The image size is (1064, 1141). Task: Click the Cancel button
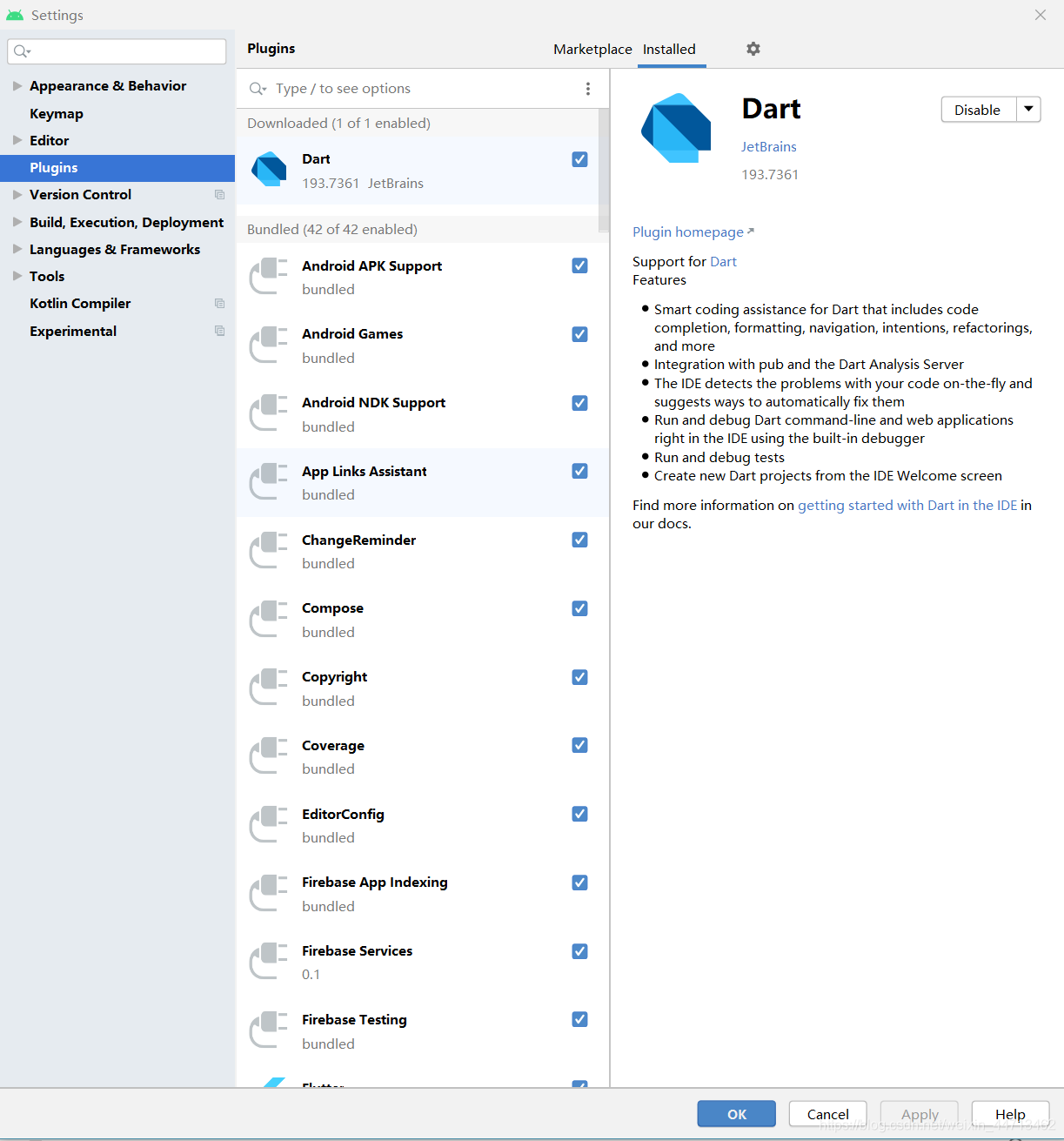[827, 1114]
